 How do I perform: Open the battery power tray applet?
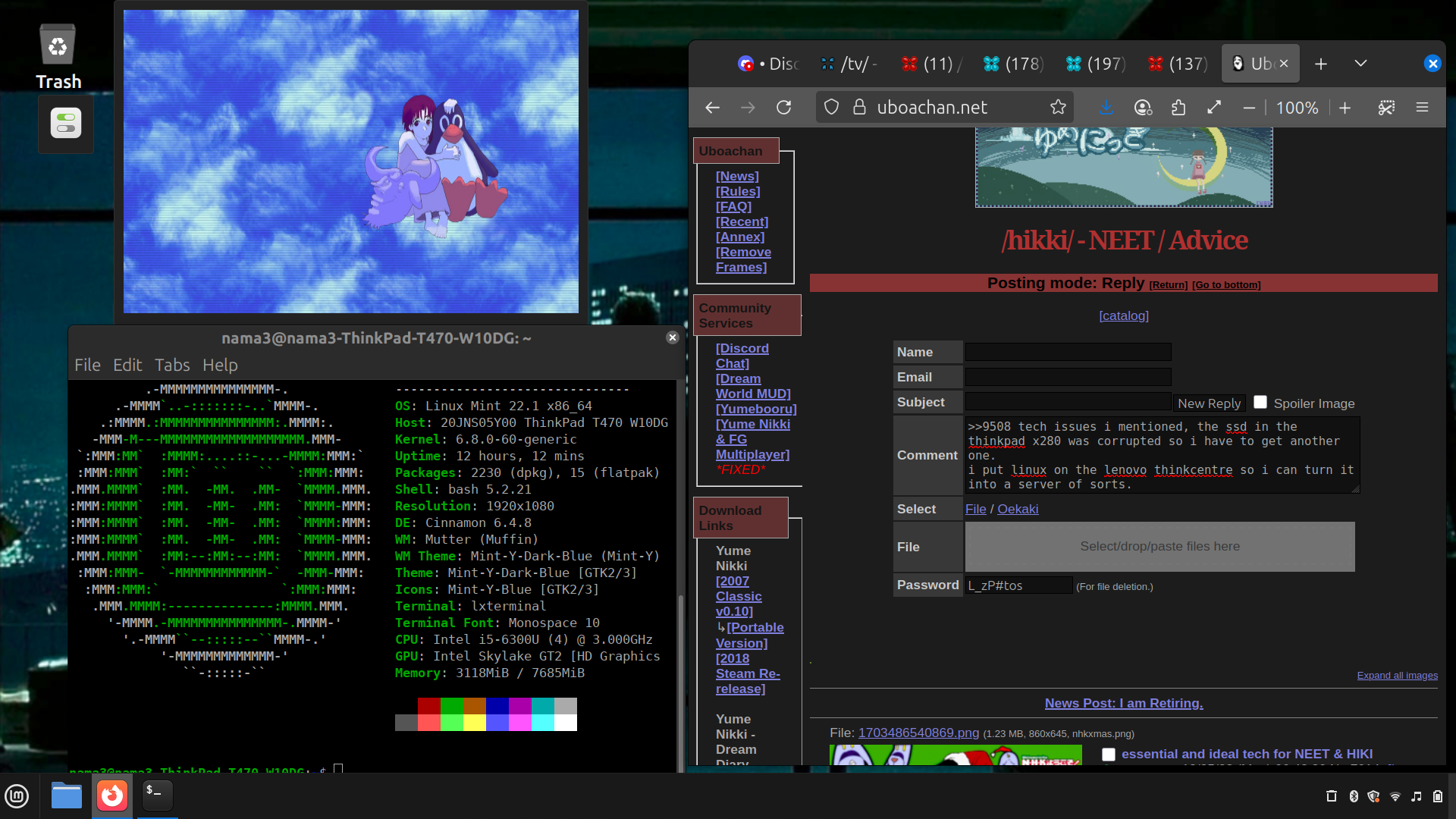tap(1438, 796)
